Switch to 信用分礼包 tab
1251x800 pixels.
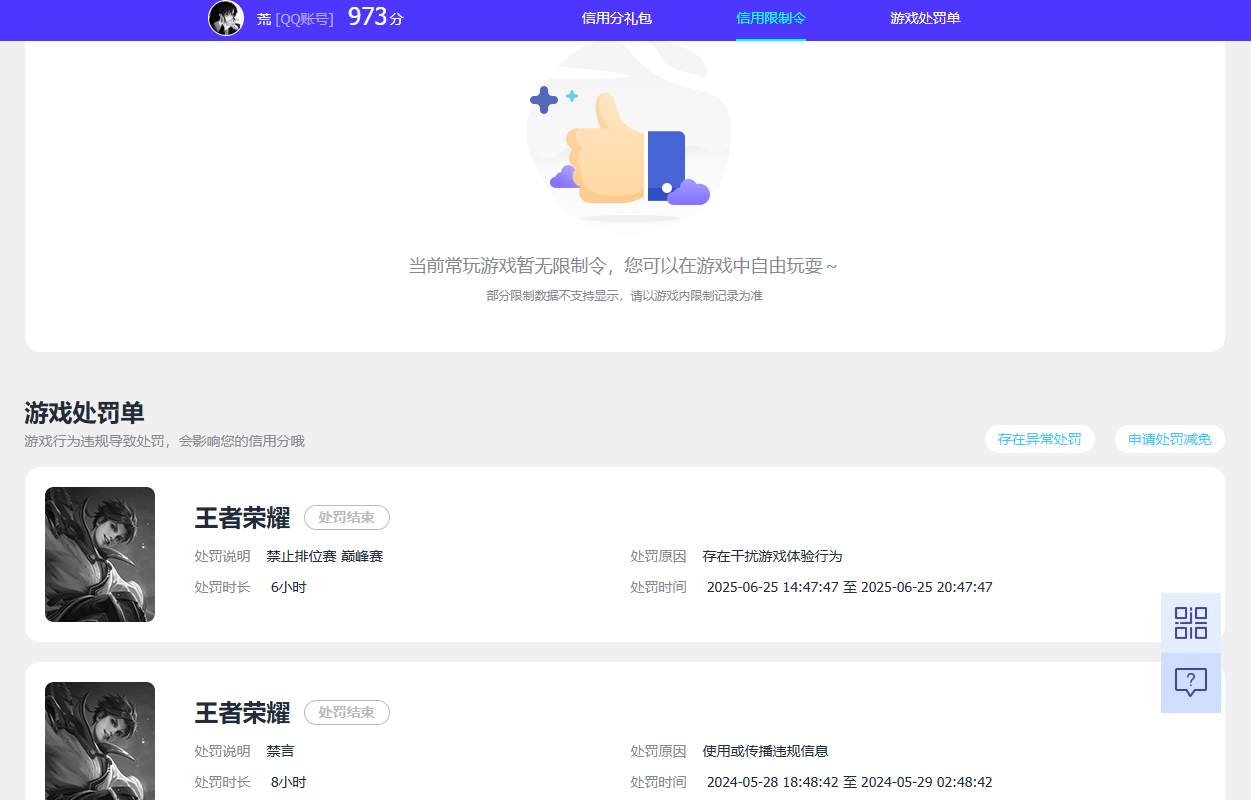tap(617, 18)
